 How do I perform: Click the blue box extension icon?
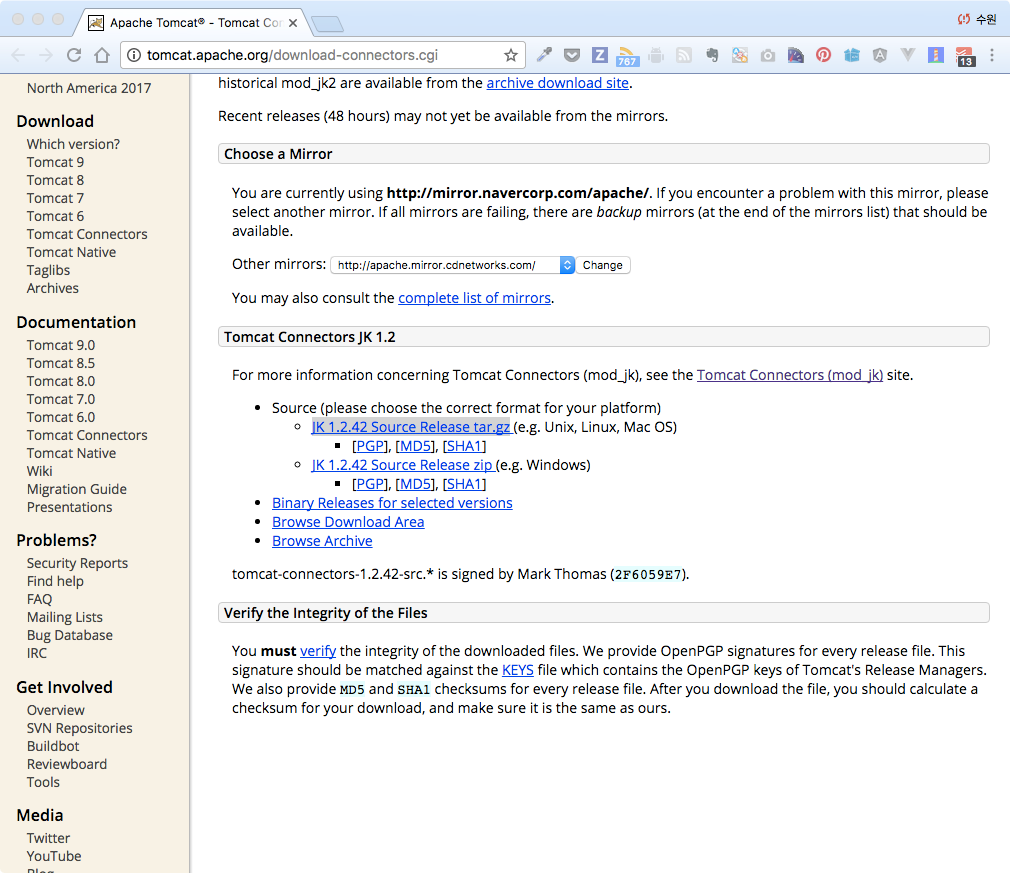pos(852,55)
